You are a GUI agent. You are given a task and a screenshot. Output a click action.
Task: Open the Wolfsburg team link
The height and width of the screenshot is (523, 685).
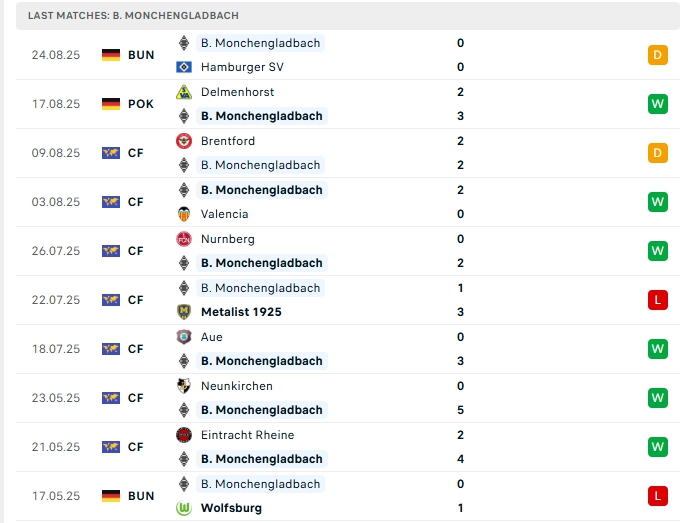[231, 508]
